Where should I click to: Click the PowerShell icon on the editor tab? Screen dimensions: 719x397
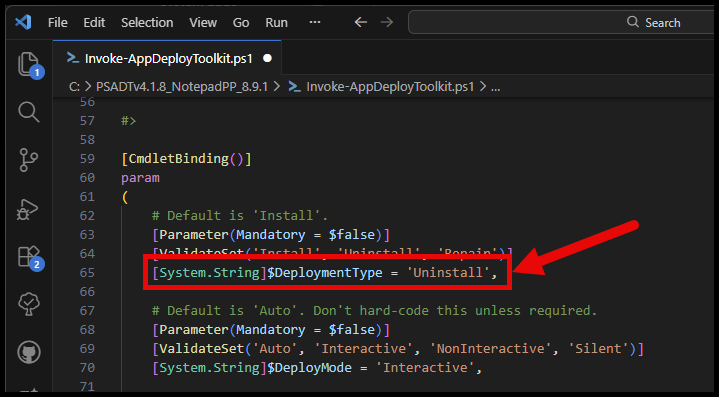point(73,58)
